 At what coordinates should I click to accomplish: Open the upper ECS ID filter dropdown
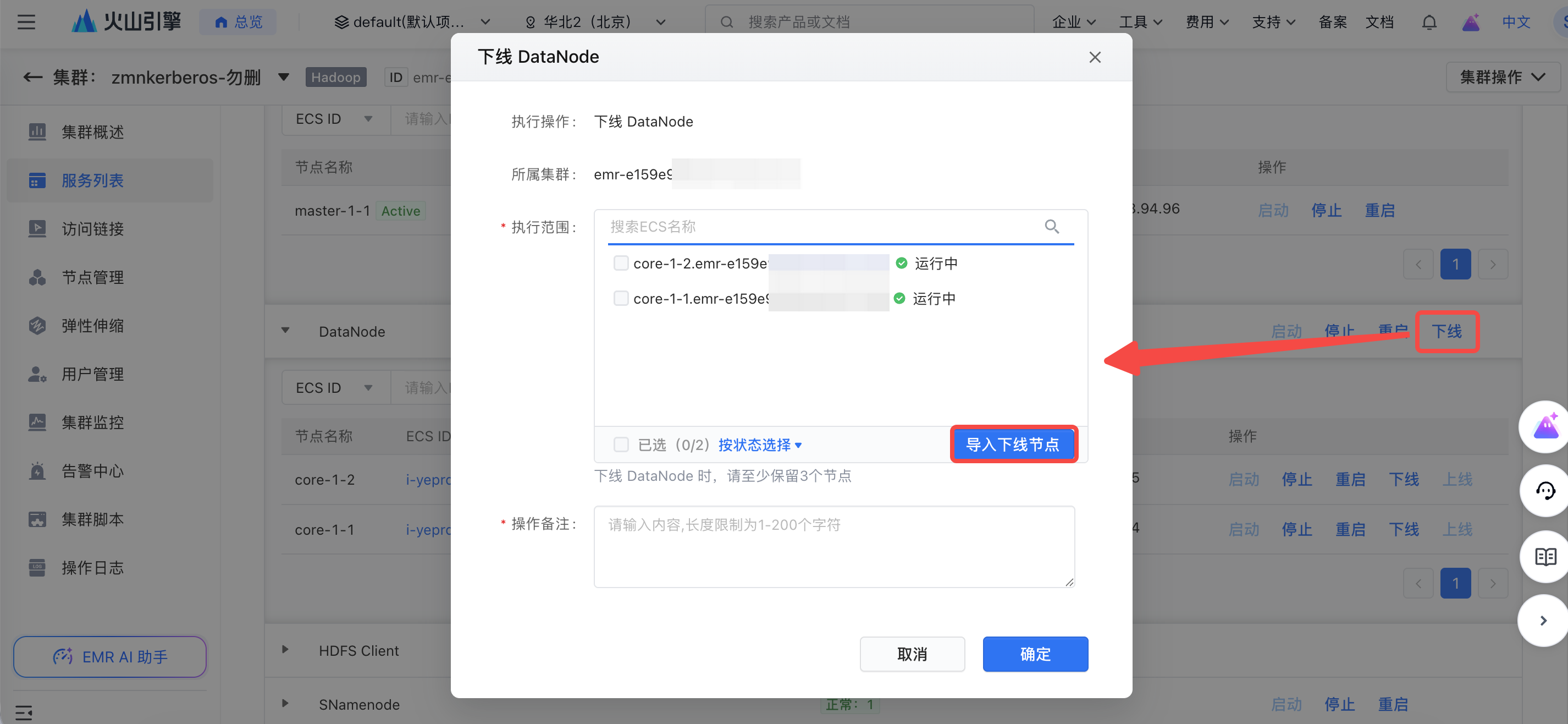click(x=335, y=119)
